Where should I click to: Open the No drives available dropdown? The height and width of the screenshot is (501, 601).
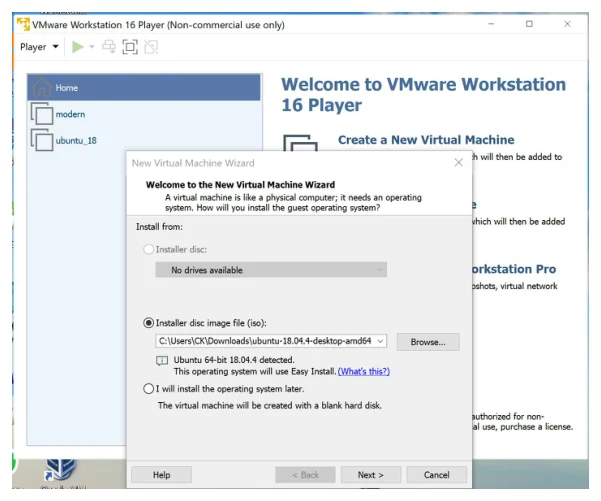point(271,270)
